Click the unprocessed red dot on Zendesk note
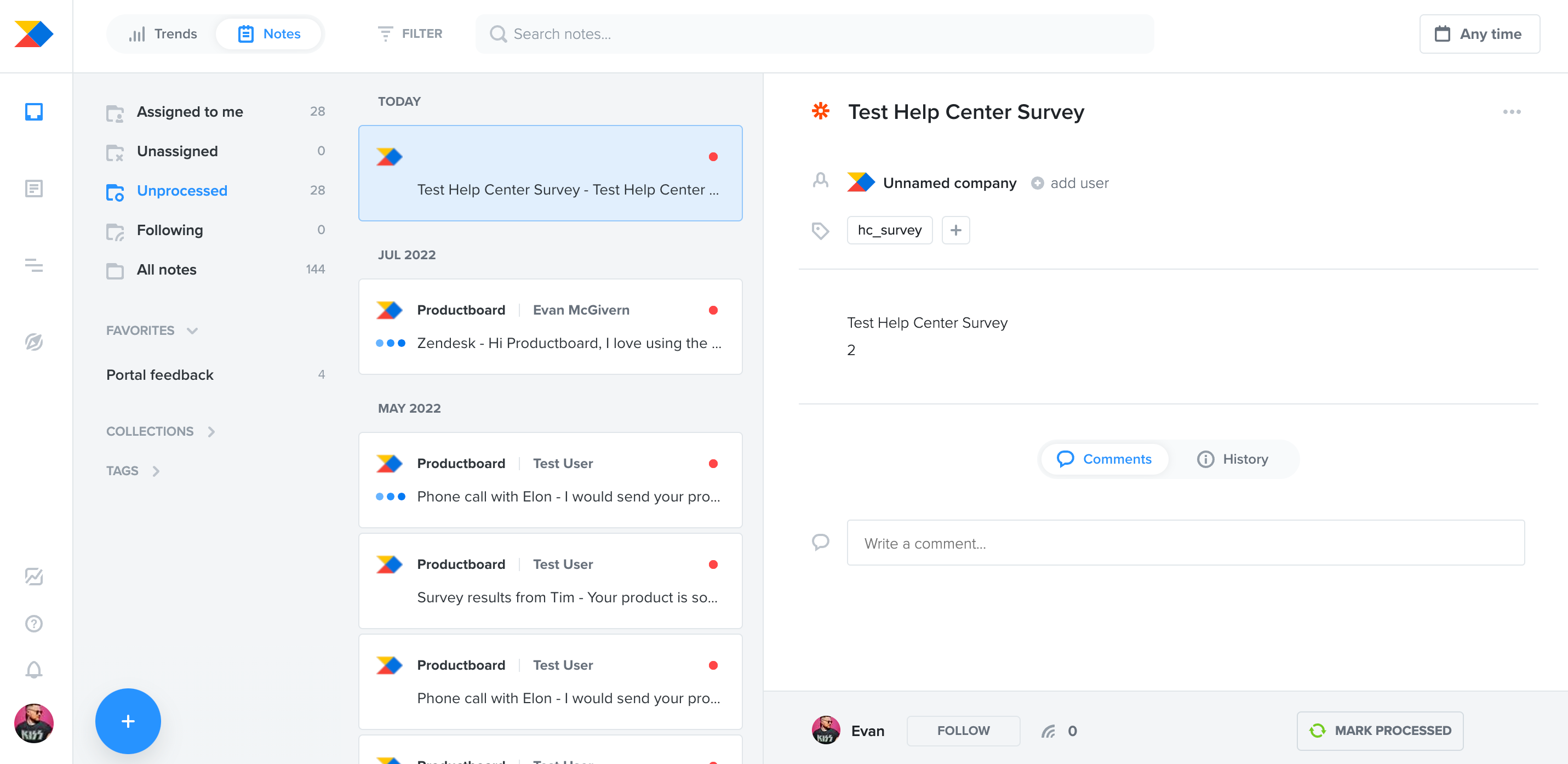Viewport: 1568px width, 764px height. (x=713, y=310)
